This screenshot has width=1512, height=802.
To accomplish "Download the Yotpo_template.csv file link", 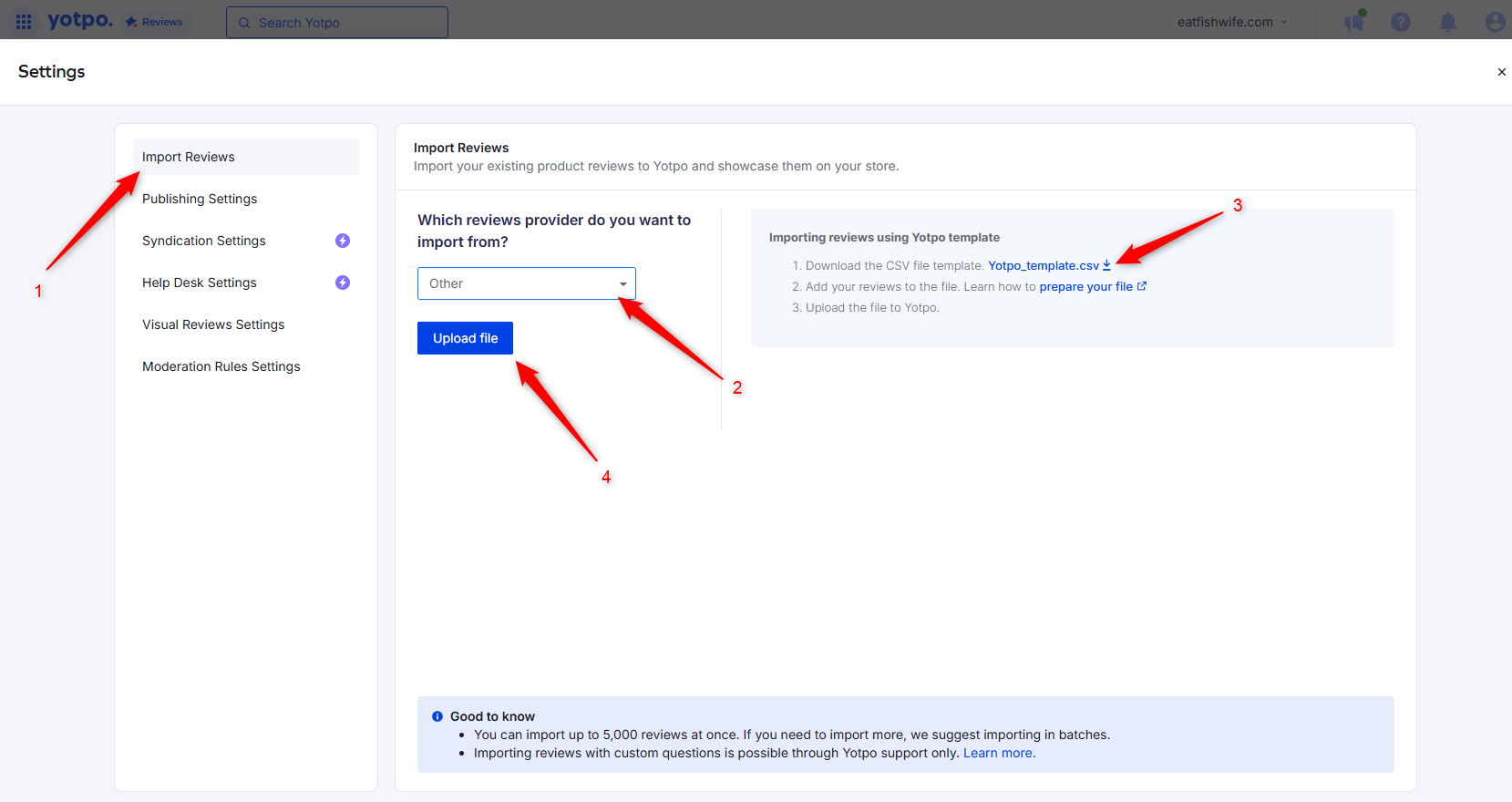I will tap(1049, 266).
